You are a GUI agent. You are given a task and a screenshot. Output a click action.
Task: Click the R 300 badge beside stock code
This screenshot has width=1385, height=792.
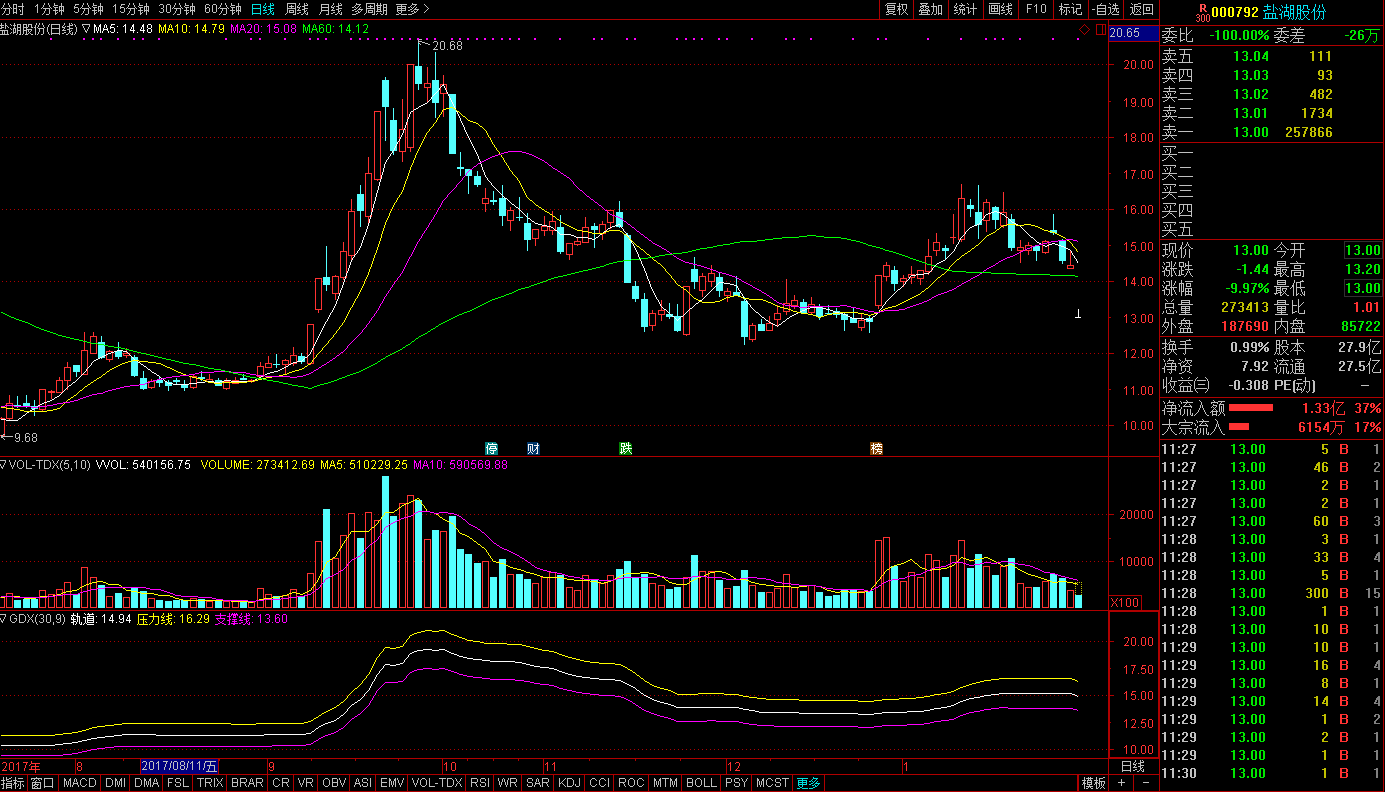[1204, 13]
